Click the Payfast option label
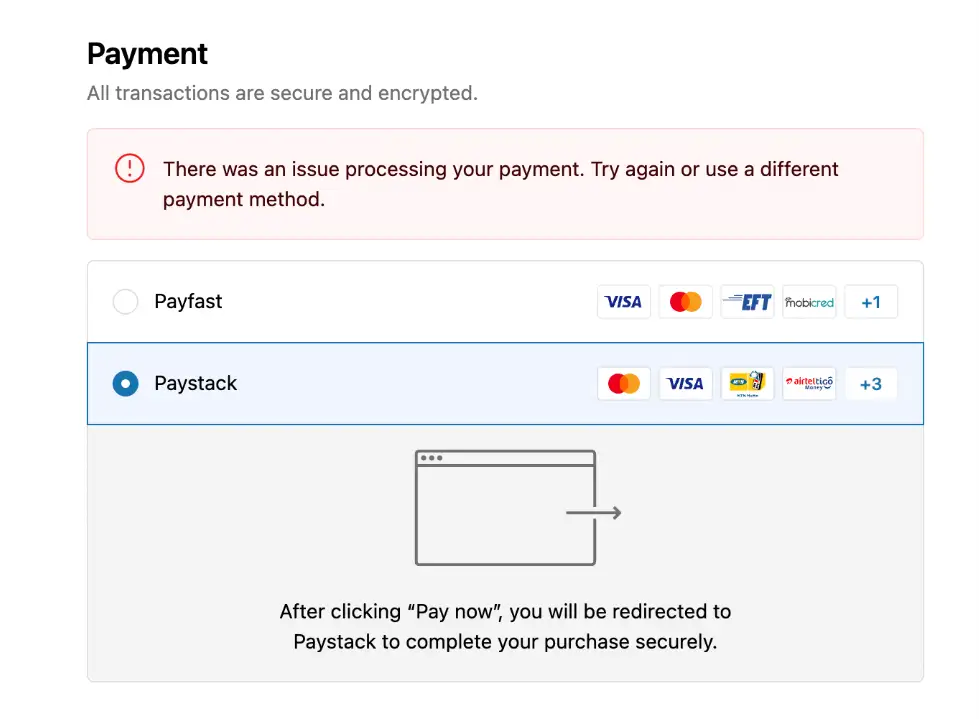Viewport: 979px width, 719px height. click(x=188, y=301)
